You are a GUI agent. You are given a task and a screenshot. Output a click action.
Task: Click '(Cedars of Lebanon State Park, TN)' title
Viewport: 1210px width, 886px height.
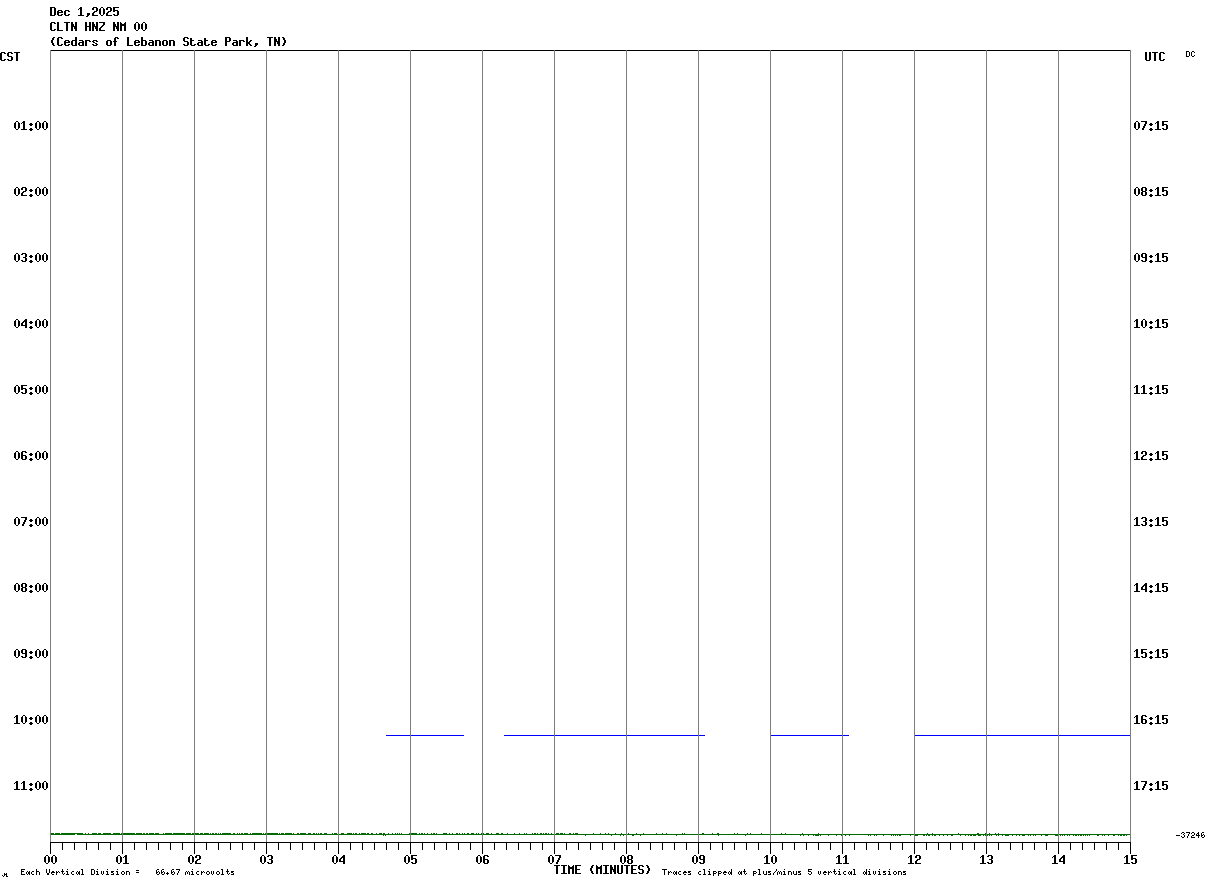coord(168,42)
